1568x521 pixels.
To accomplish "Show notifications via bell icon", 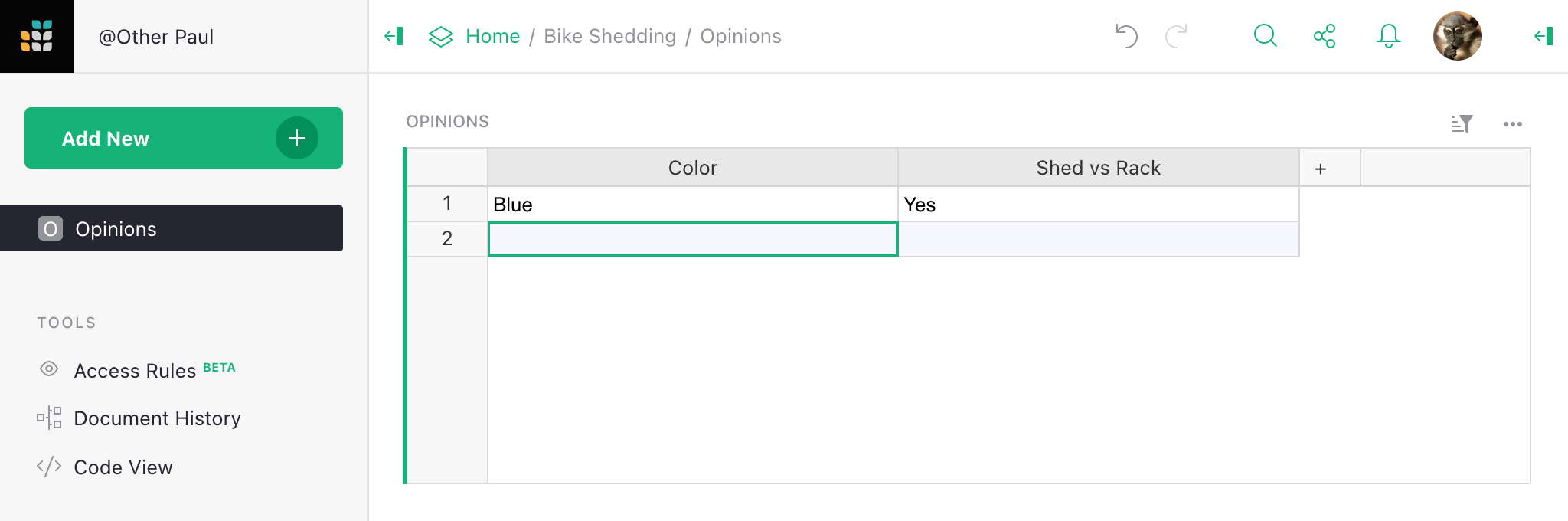I will pos(1388,36).
